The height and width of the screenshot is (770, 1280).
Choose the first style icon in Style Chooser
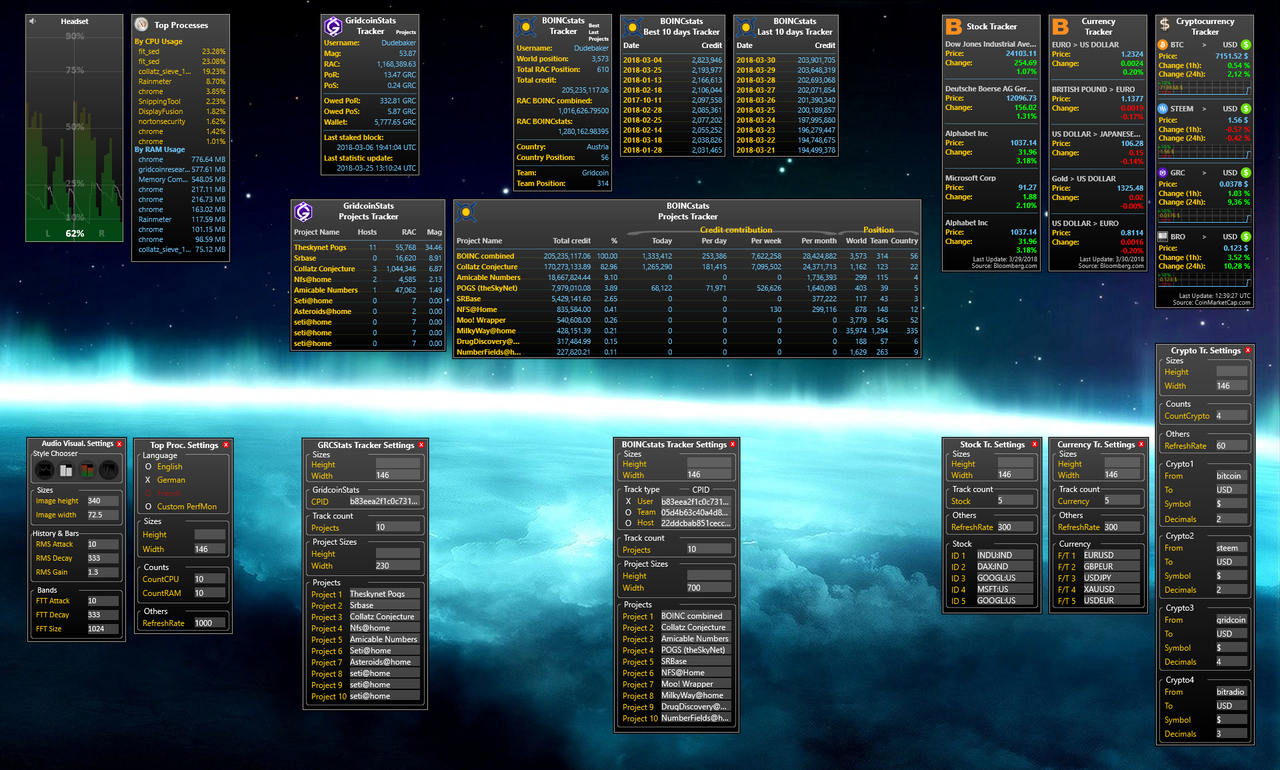[44, 469]
